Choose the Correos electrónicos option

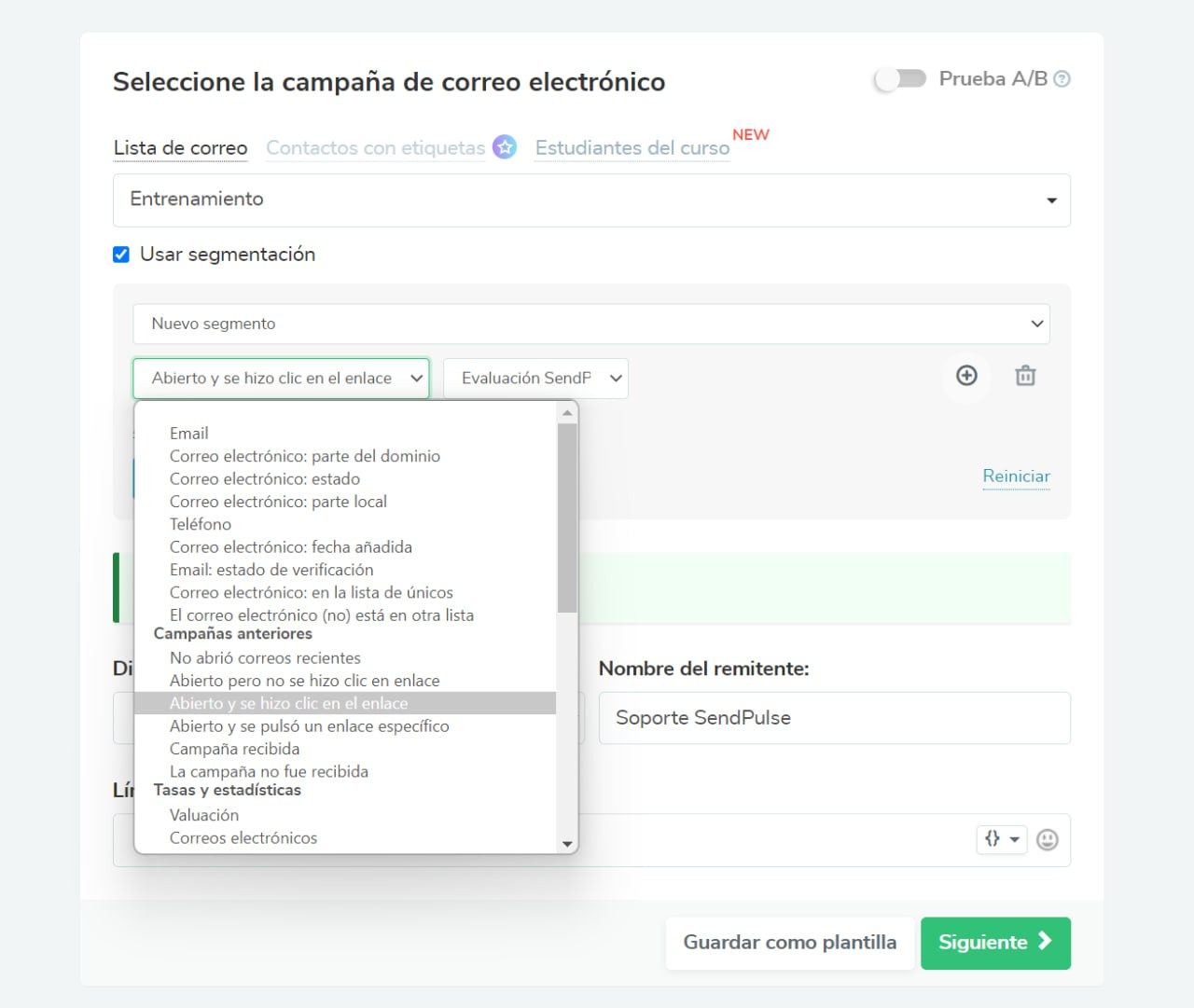(x=345, y=838)
